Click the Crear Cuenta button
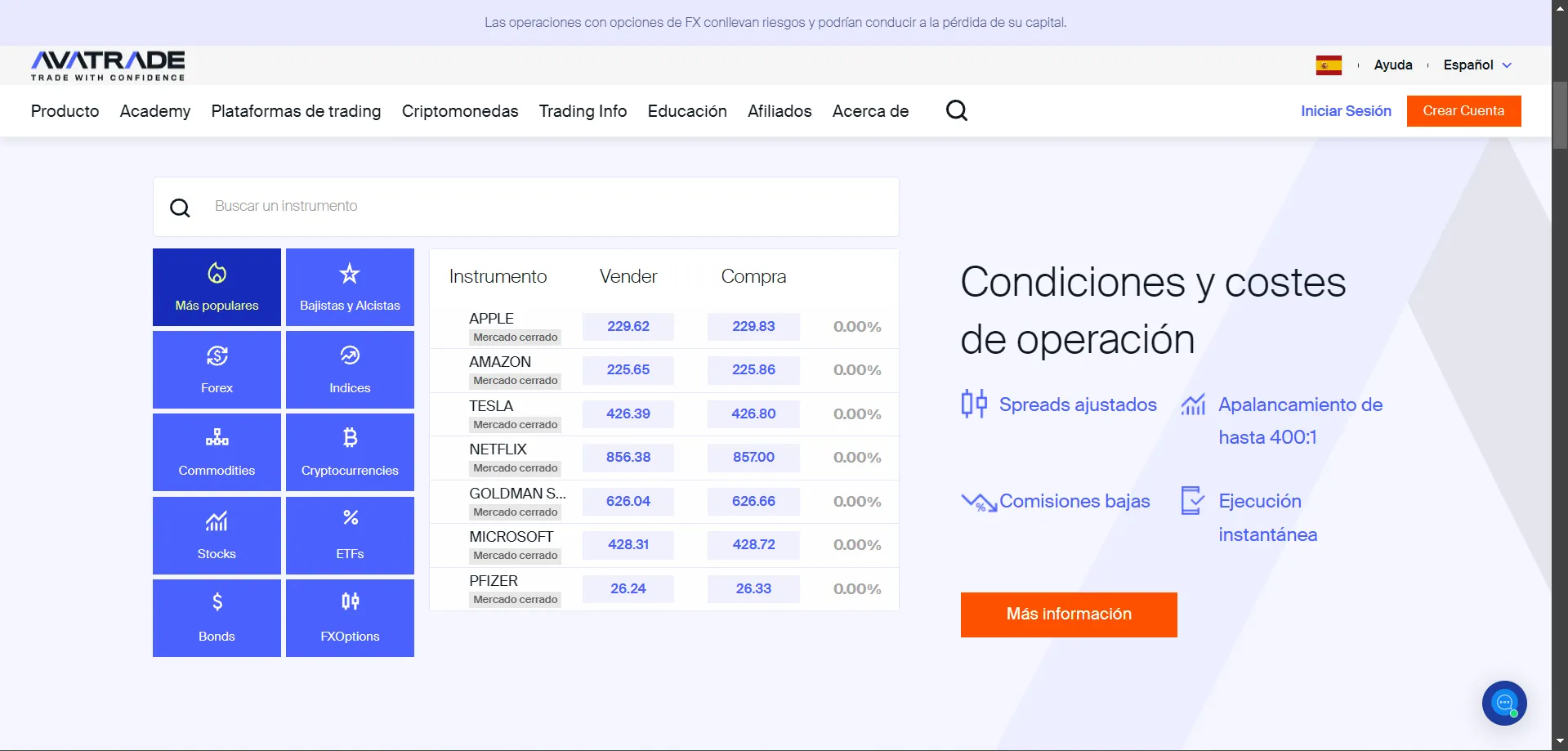1568x751 pixels. [x=1463, y=111]
